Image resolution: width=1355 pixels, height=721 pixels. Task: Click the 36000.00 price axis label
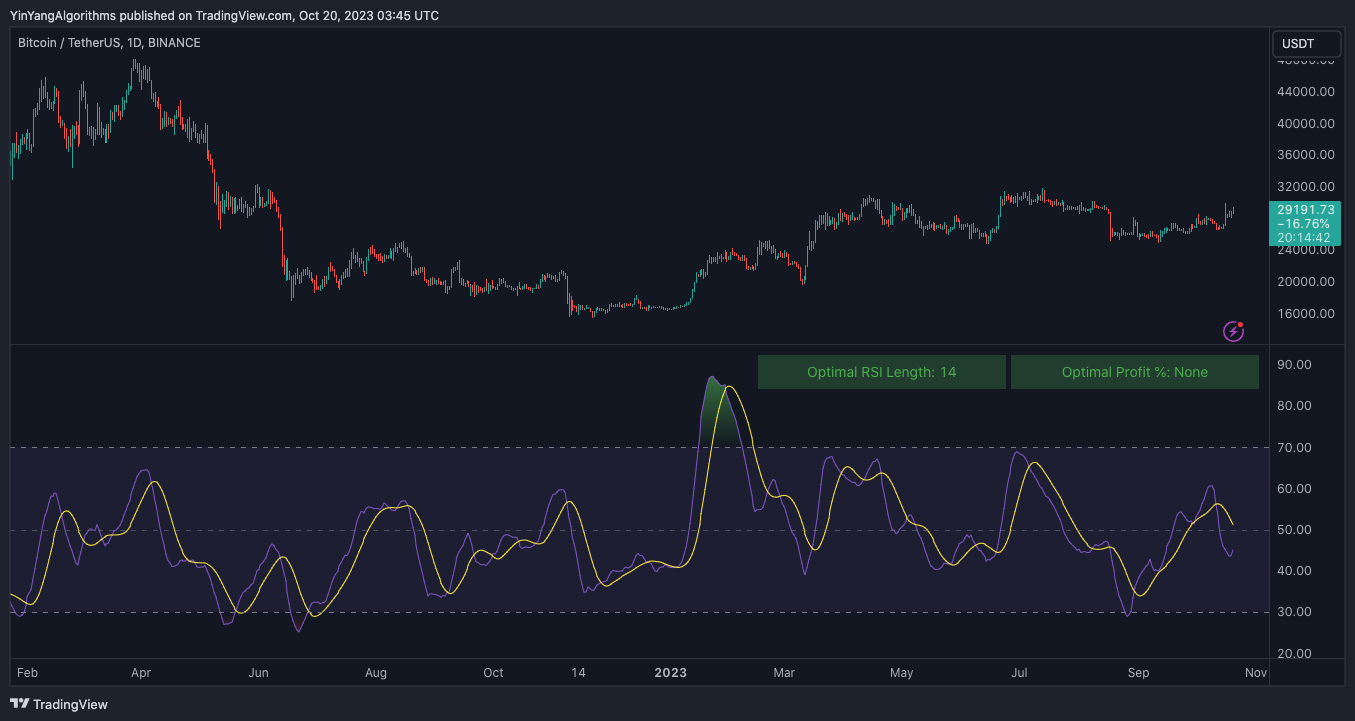(x=1306, y=155)
